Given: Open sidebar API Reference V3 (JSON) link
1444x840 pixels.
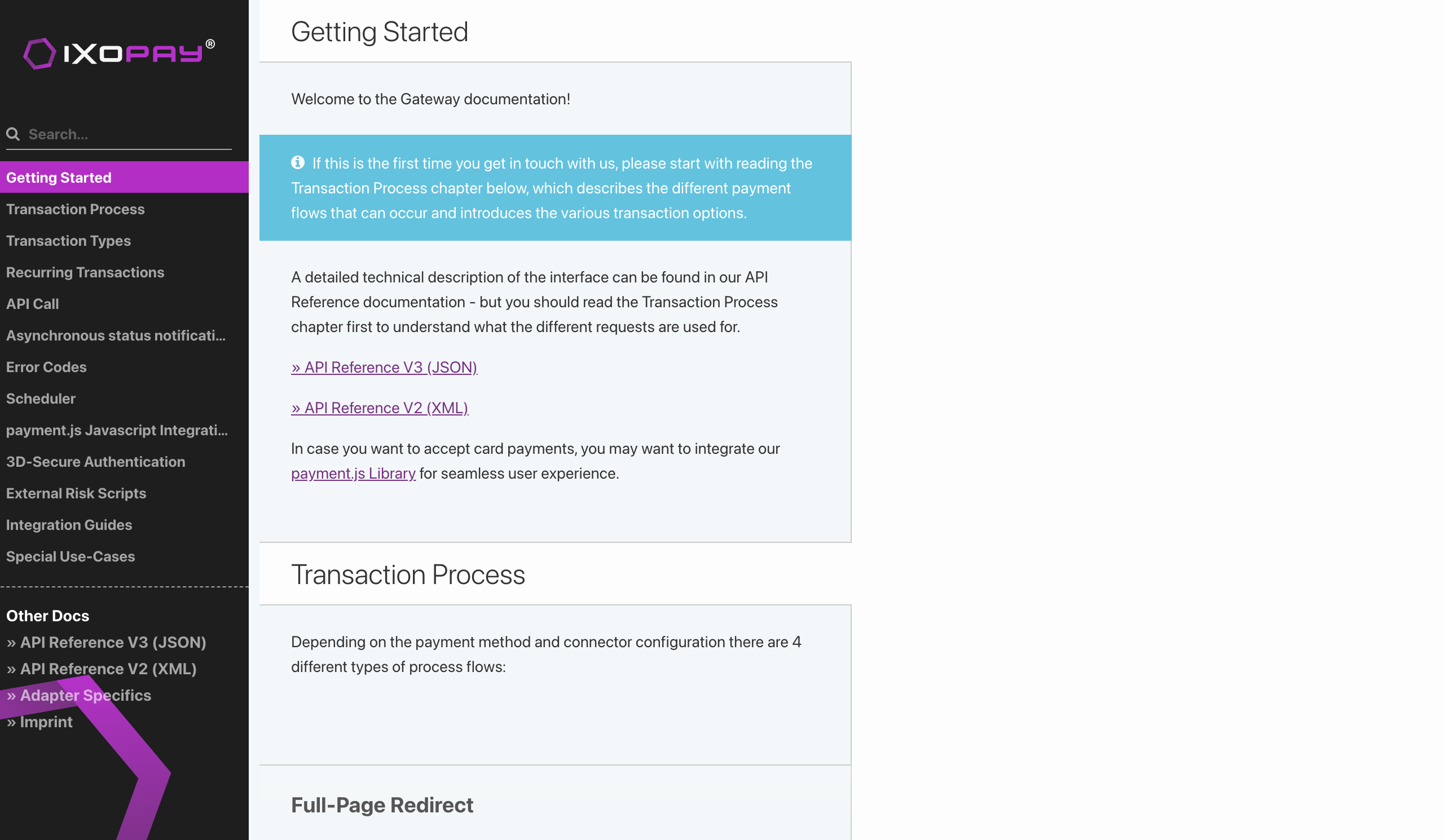Looking at the screenshot, I should [106, 642].
